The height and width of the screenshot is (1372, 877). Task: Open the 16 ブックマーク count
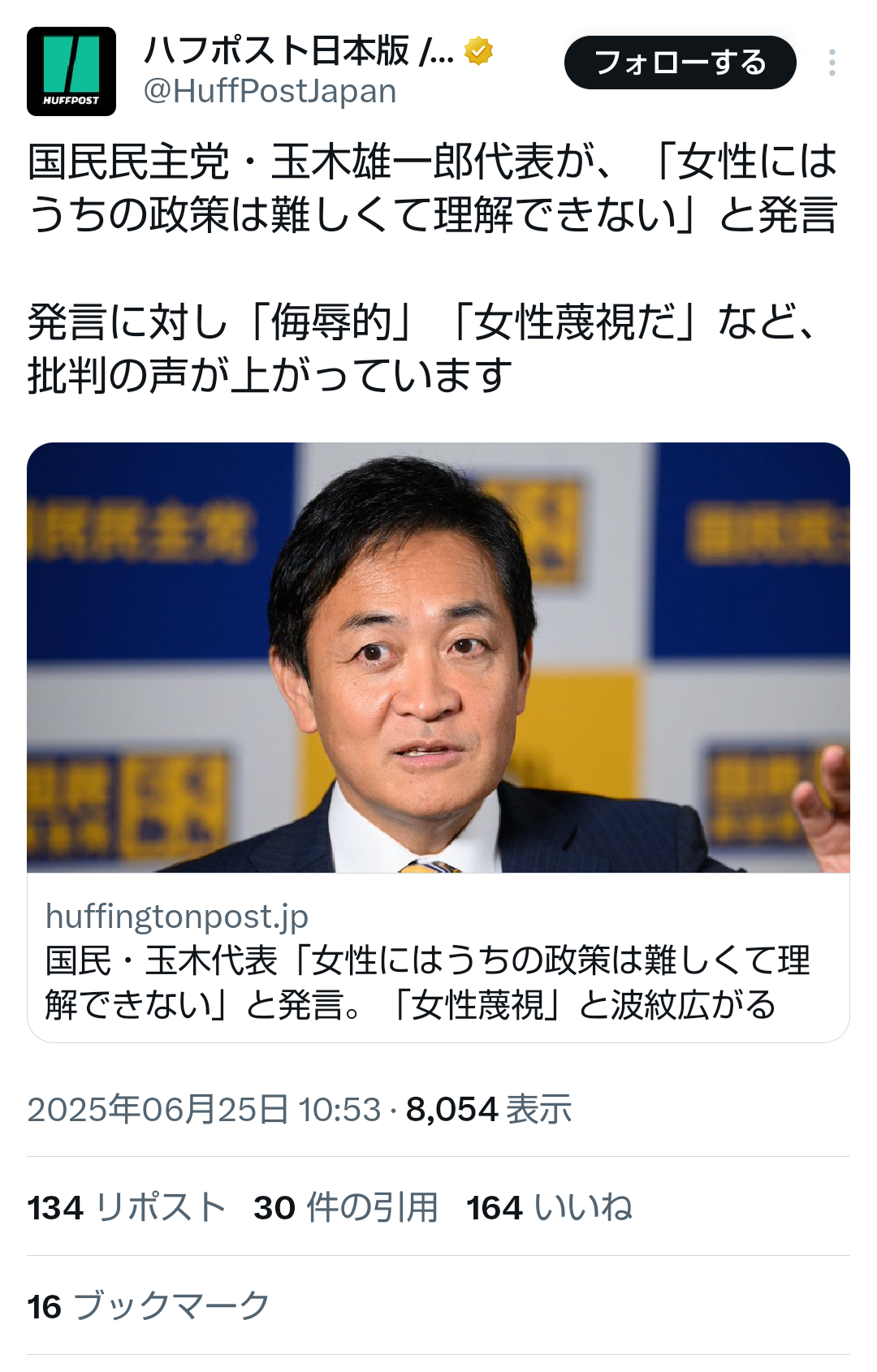tap(149, 1306)
